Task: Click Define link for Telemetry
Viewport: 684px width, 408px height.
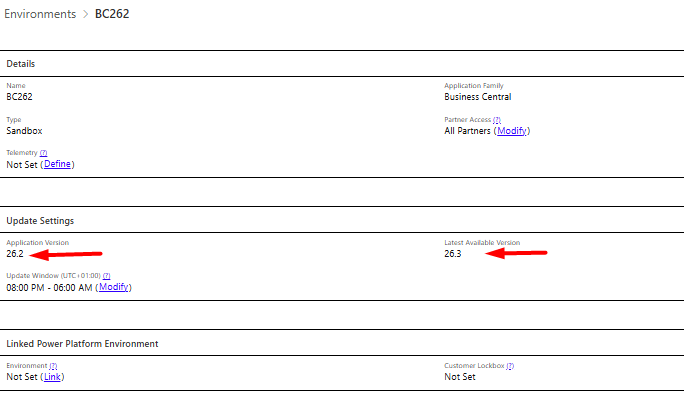Action: [58, 164]
